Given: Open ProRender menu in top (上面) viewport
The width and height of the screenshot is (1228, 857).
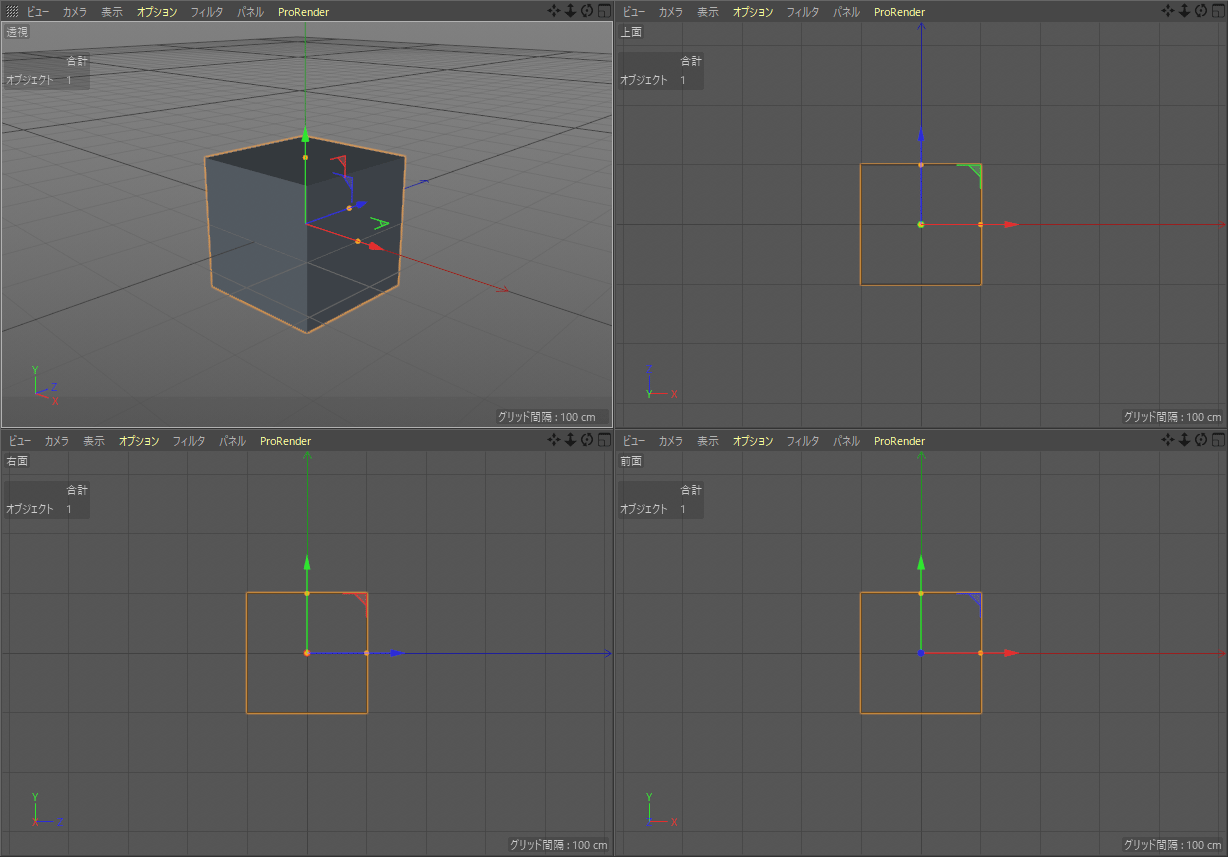Looking at the screenshot, I should pos(899,12).
